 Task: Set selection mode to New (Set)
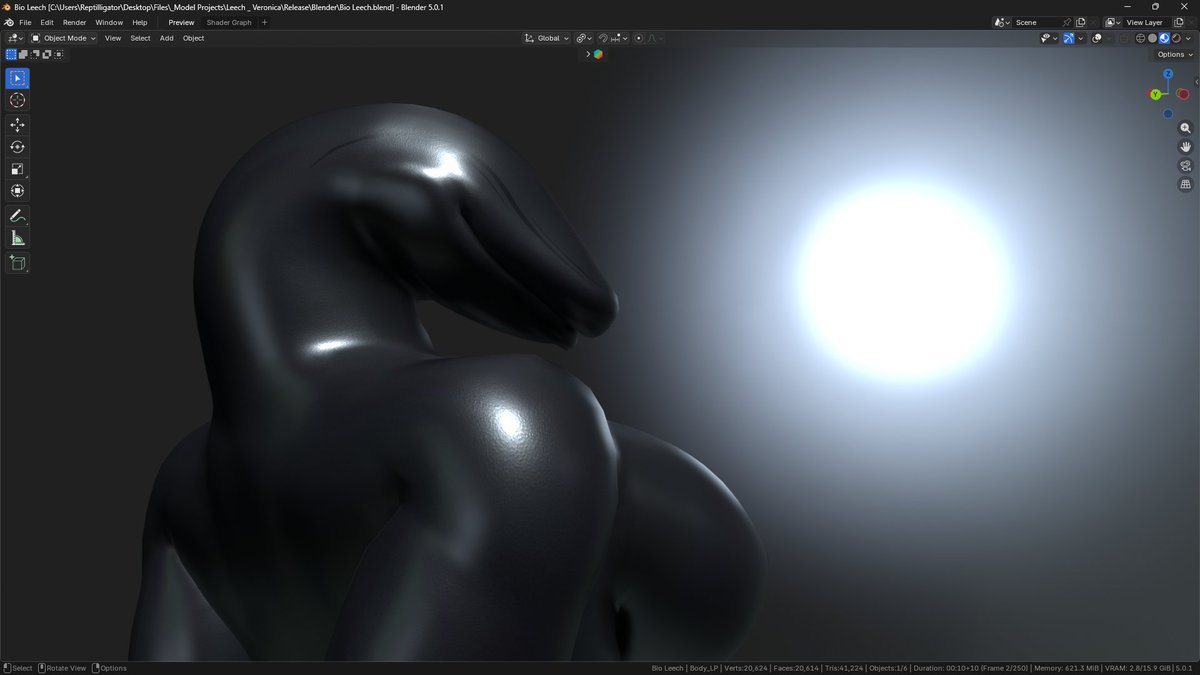pos(11,54)
